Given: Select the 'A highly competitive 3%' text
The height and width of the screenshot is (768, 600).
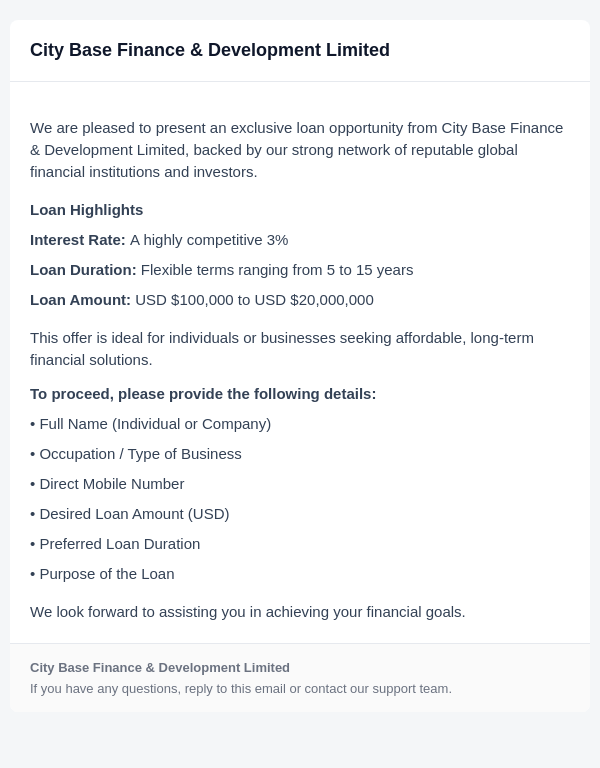Looking at the screenshot, I should tap(209, 240).
